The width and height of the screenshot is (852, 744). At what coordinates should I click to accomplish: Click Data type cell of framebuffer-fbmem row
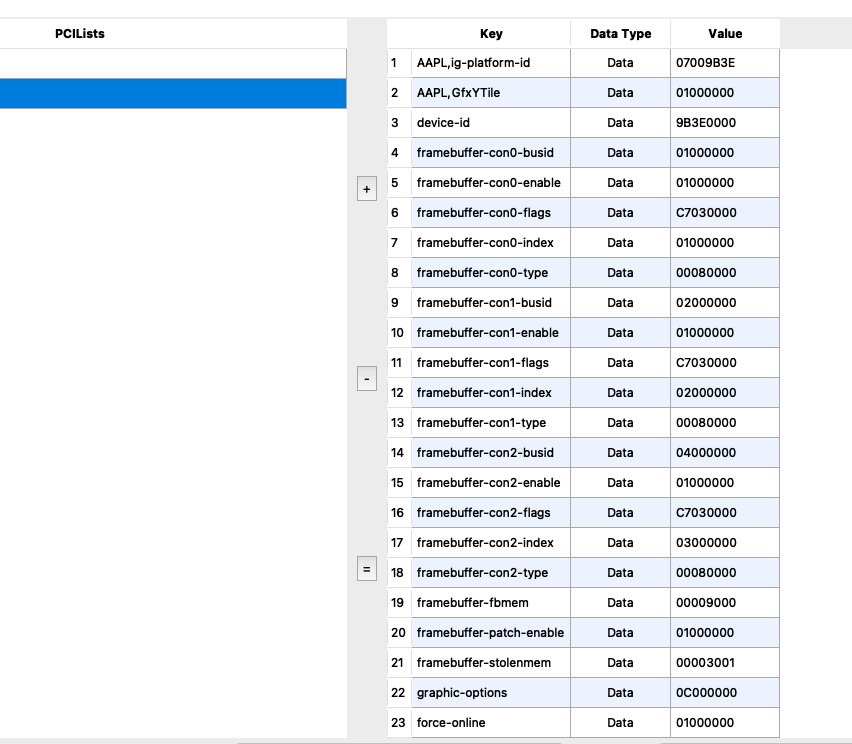coord(621,603)
